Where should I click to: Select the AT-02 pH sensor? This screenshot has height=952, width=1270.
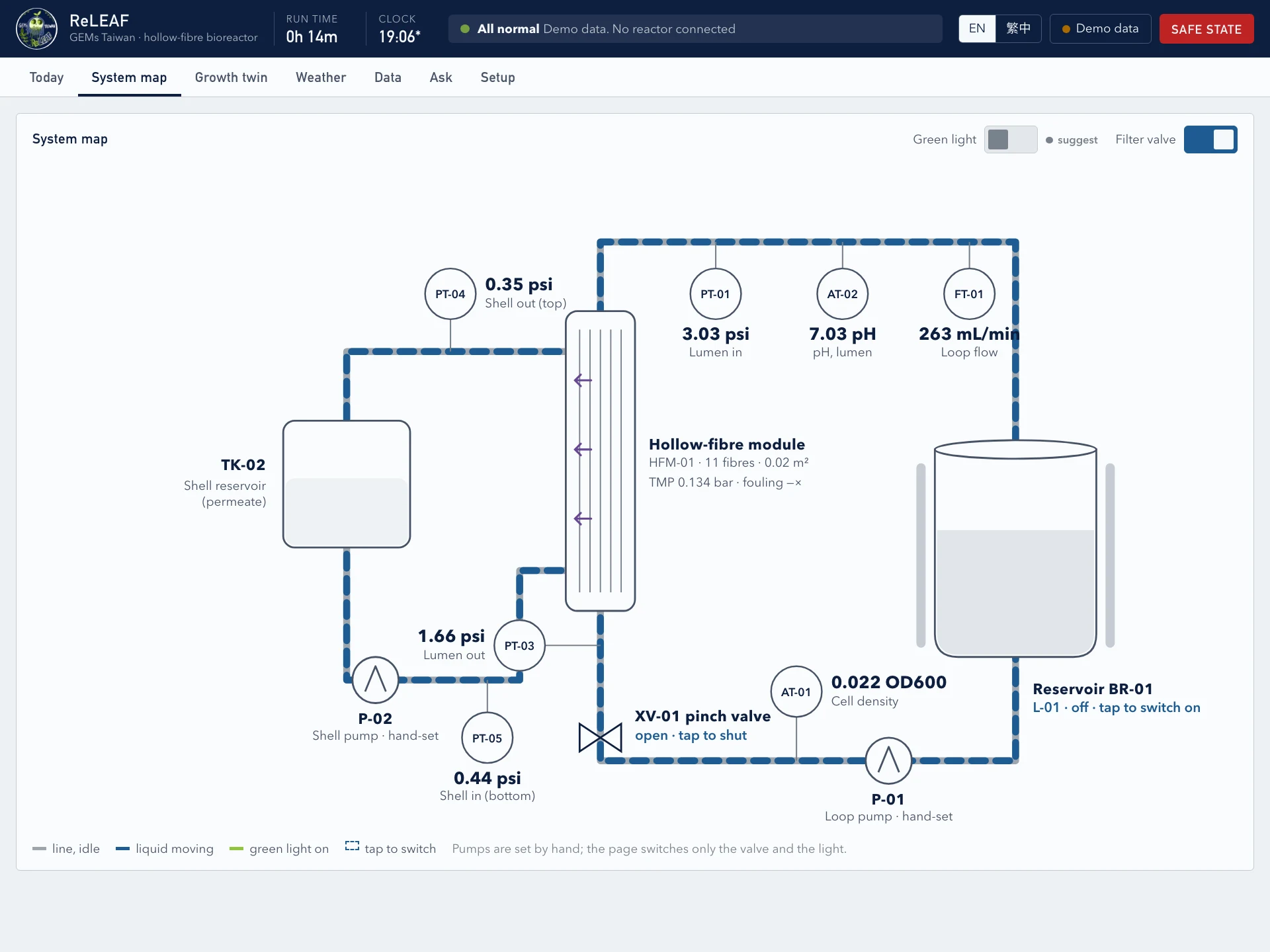click(843, 294)
